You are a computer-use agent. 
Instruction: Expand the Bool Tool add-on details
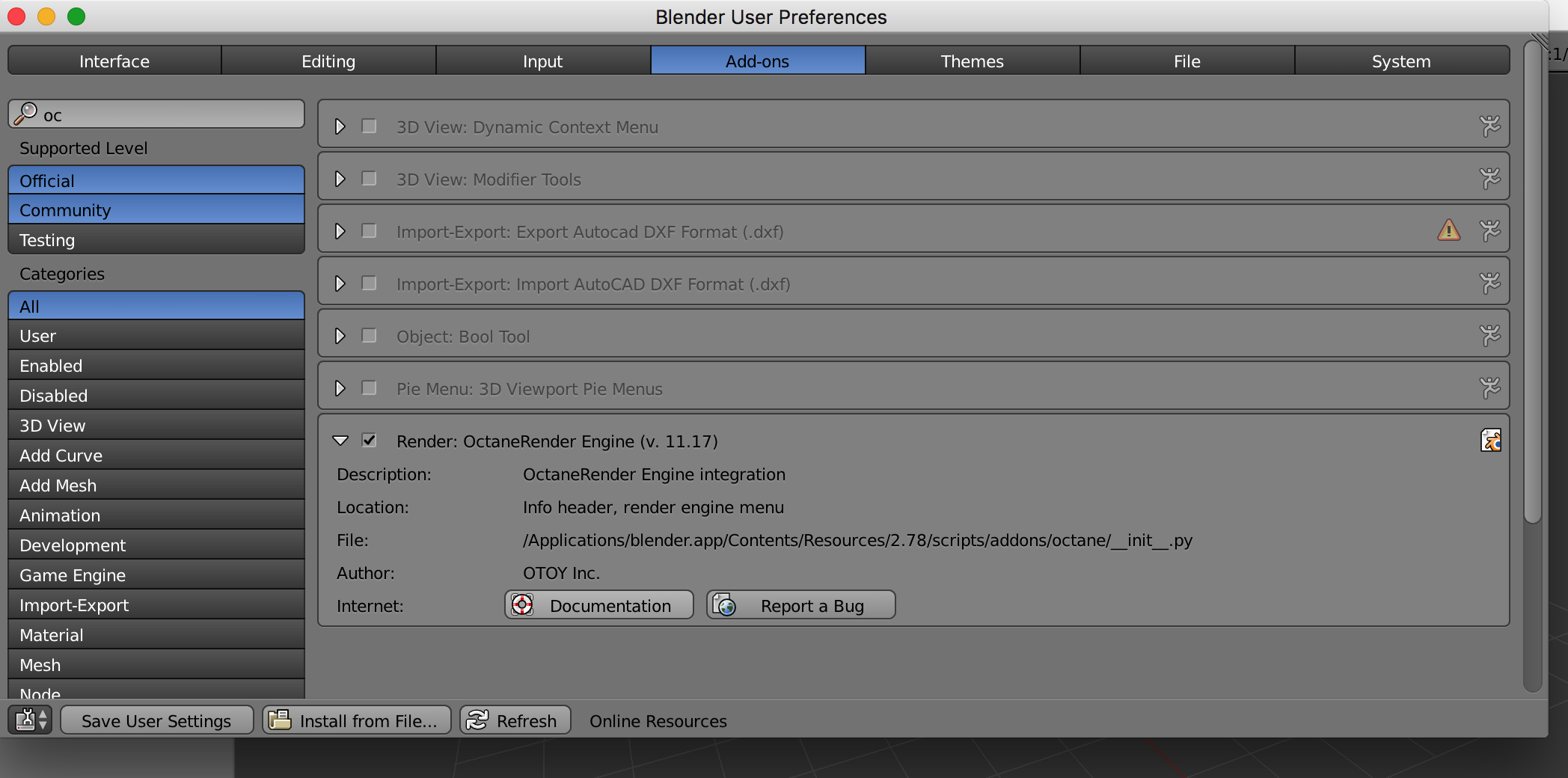point(340,336)
